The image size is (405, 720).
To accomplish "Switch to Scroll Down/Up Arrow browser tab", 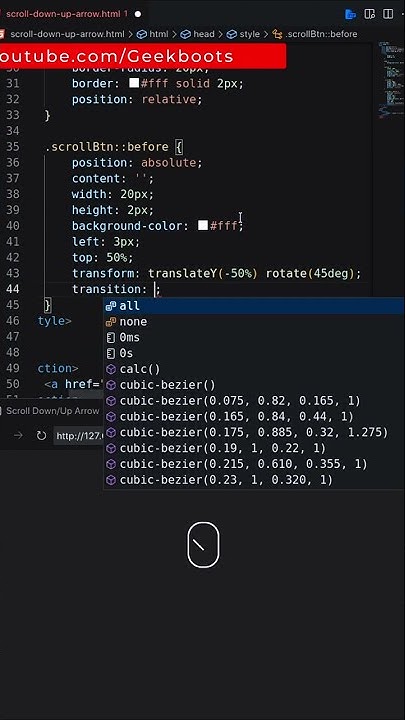I will coord(52,411).
